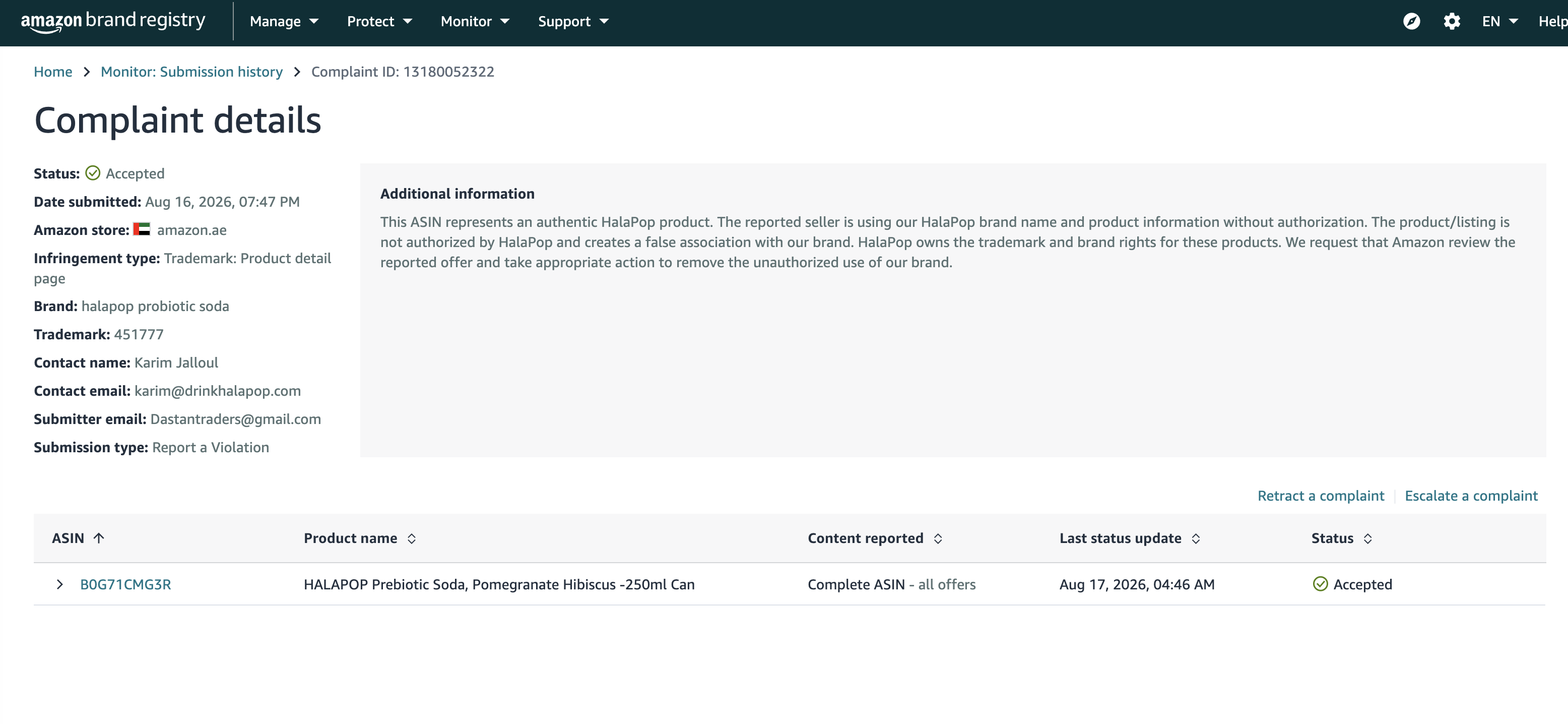Click the Last status update header
This screenshot has width=1568, height=724.
coord(1120,538)
